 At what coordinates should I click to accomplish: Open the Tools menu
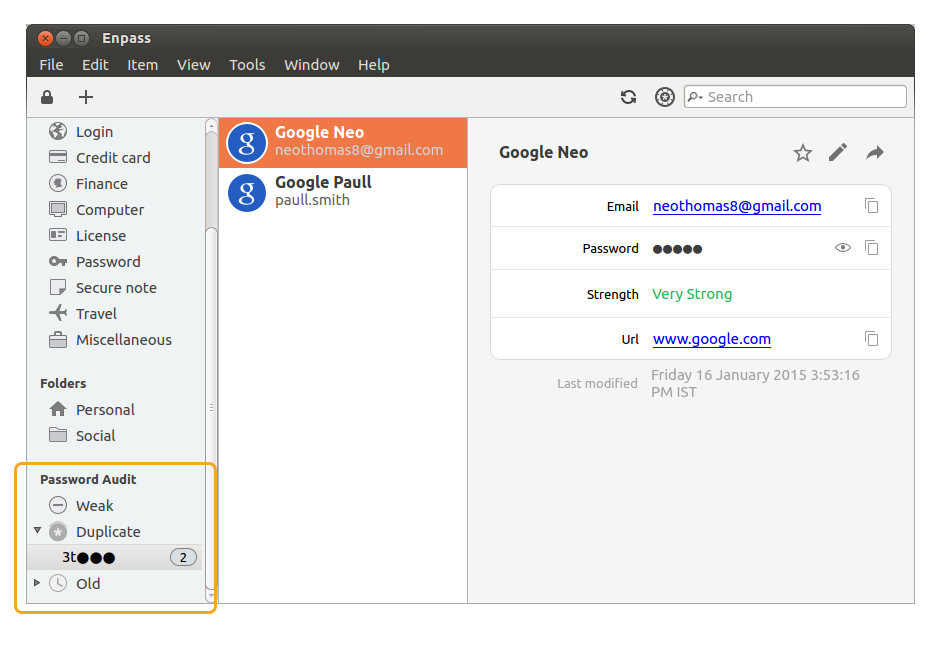click(x=247, y=65)
